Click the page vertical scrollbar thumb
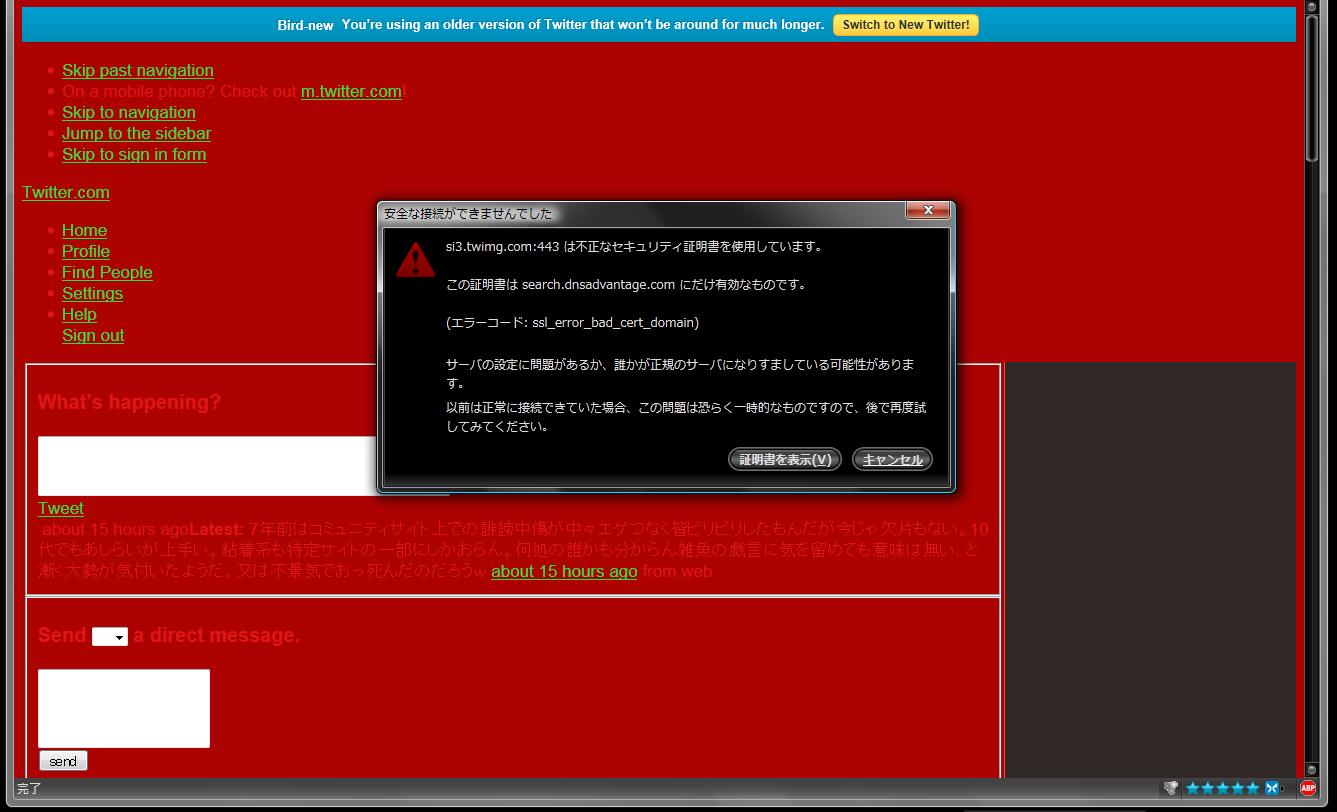Viewport: 1337px width, 812px height. [x=1313, y=86]
